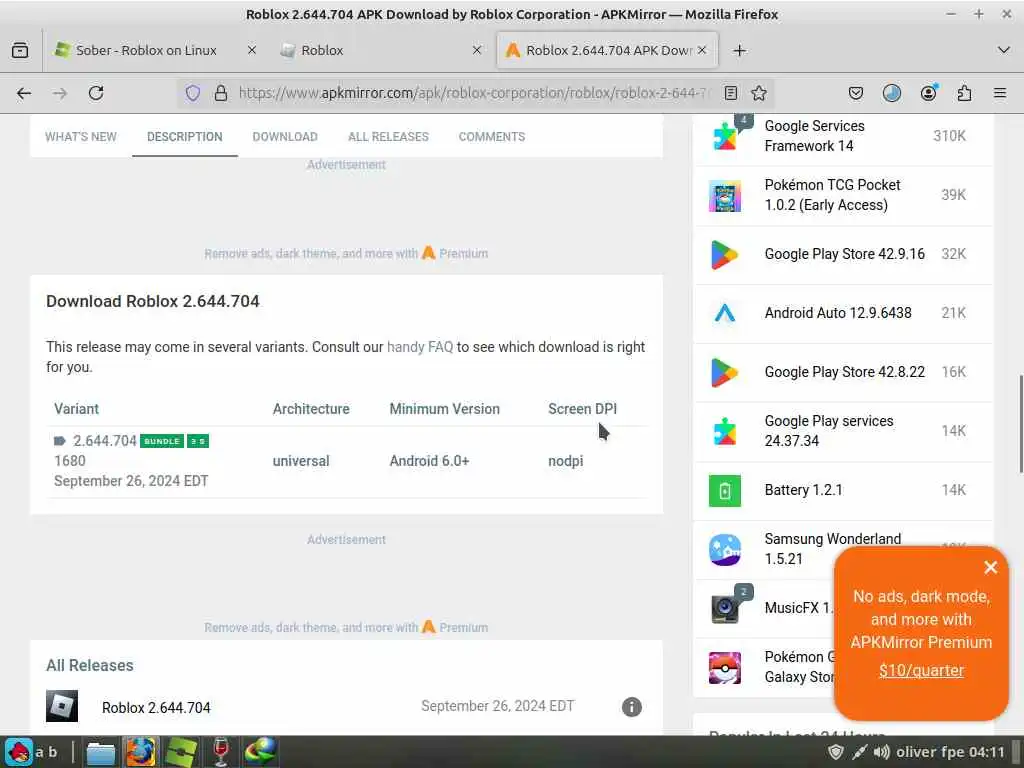This screenshot has width=1024, height=768.
Task: Click the Roblox app thumbnail in All Releases
Action: [62, 706]
